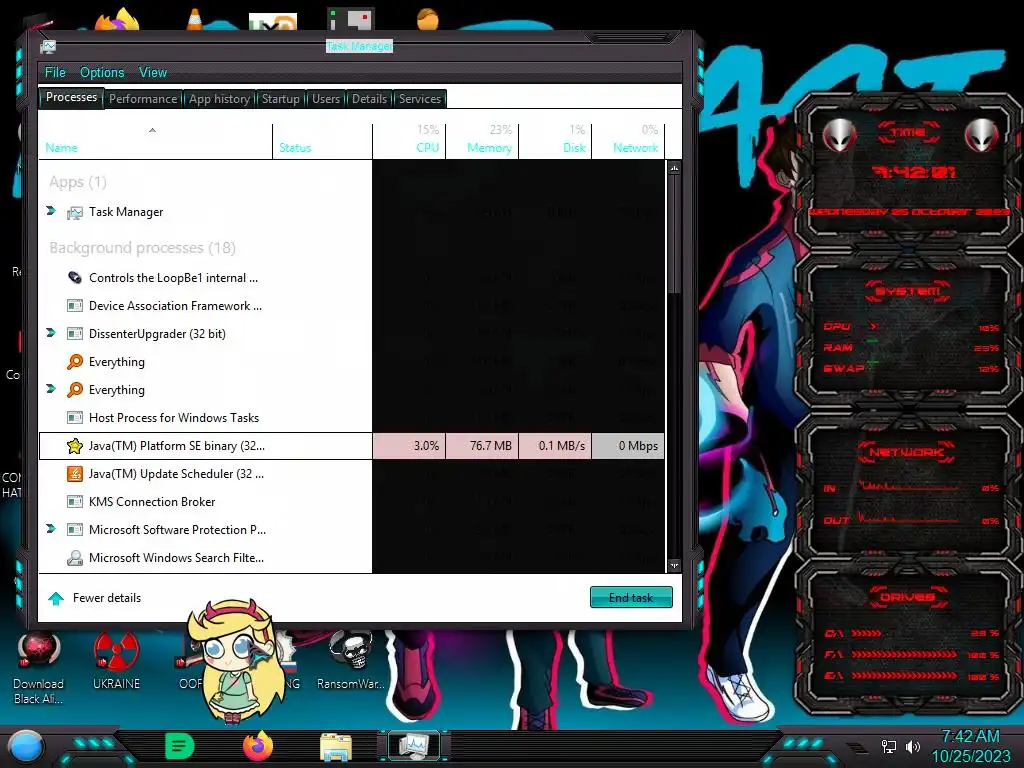Switch to the Details tab

[370, 99]
